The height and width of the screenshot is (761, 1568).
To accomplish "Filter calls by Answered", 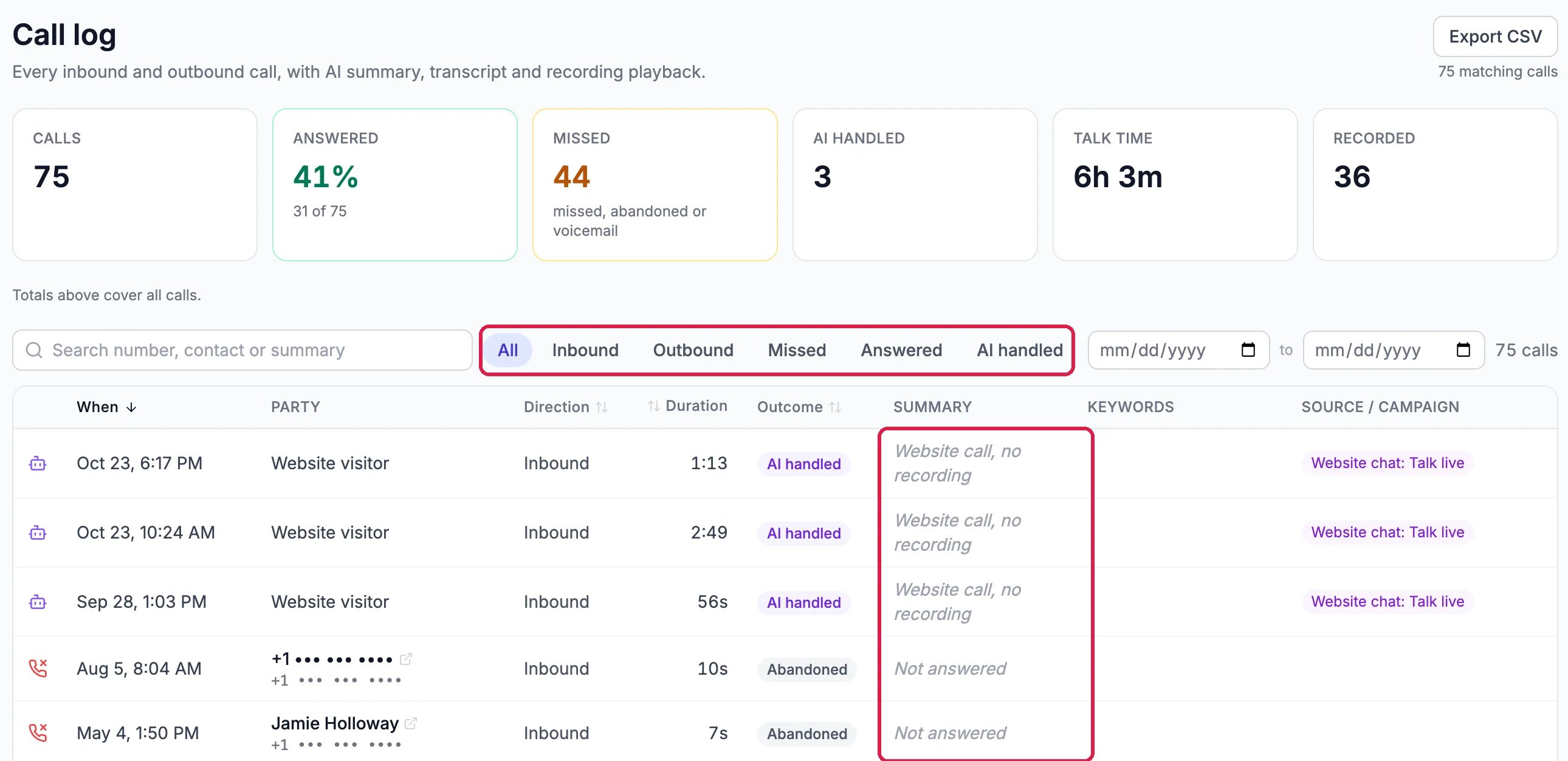I will (x=901, y=350).
